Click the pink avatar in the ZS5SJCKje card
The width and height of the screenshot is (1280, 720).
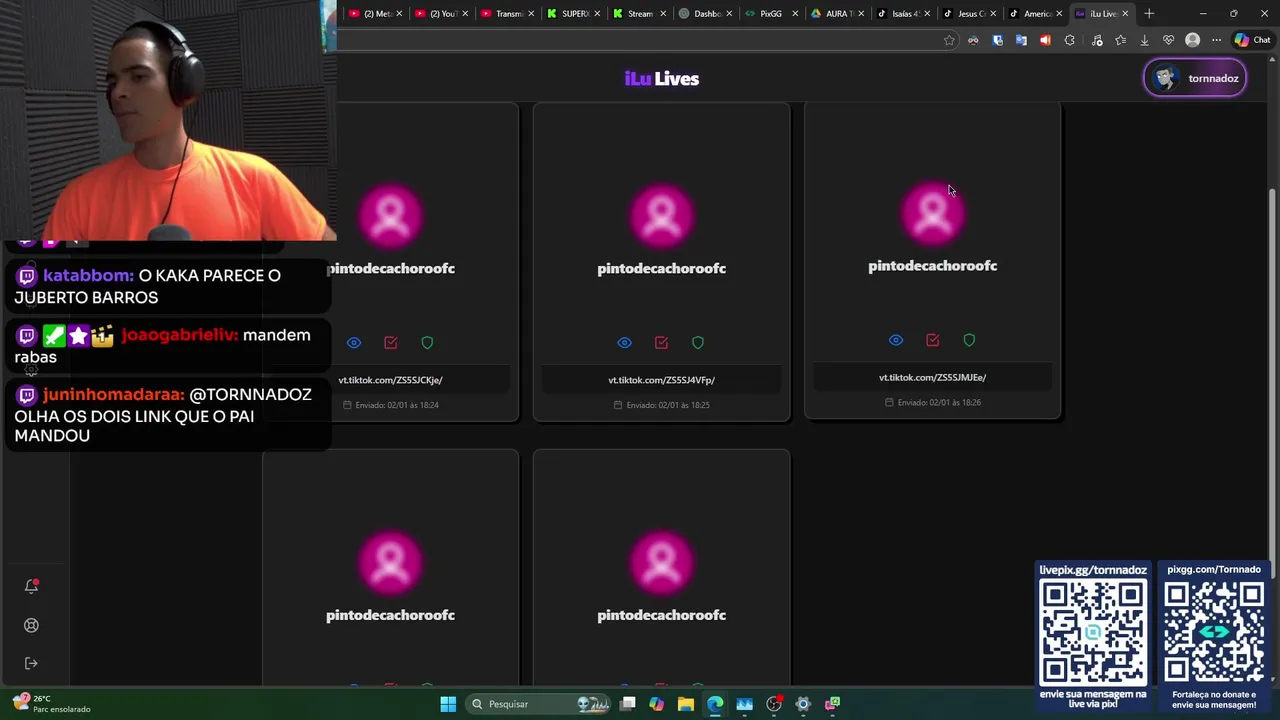tap(391, 215)
